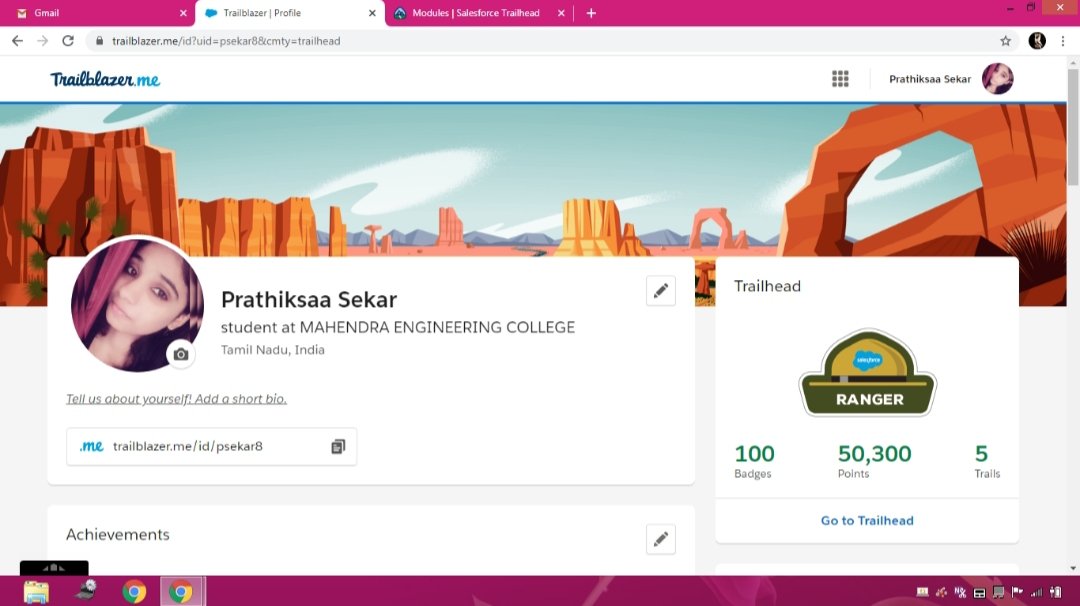Image resolution: width=1080 pixels, height=606 pixels.
Task: Open the first Chrome taskbar icon
Action: (x=134, y=592)
